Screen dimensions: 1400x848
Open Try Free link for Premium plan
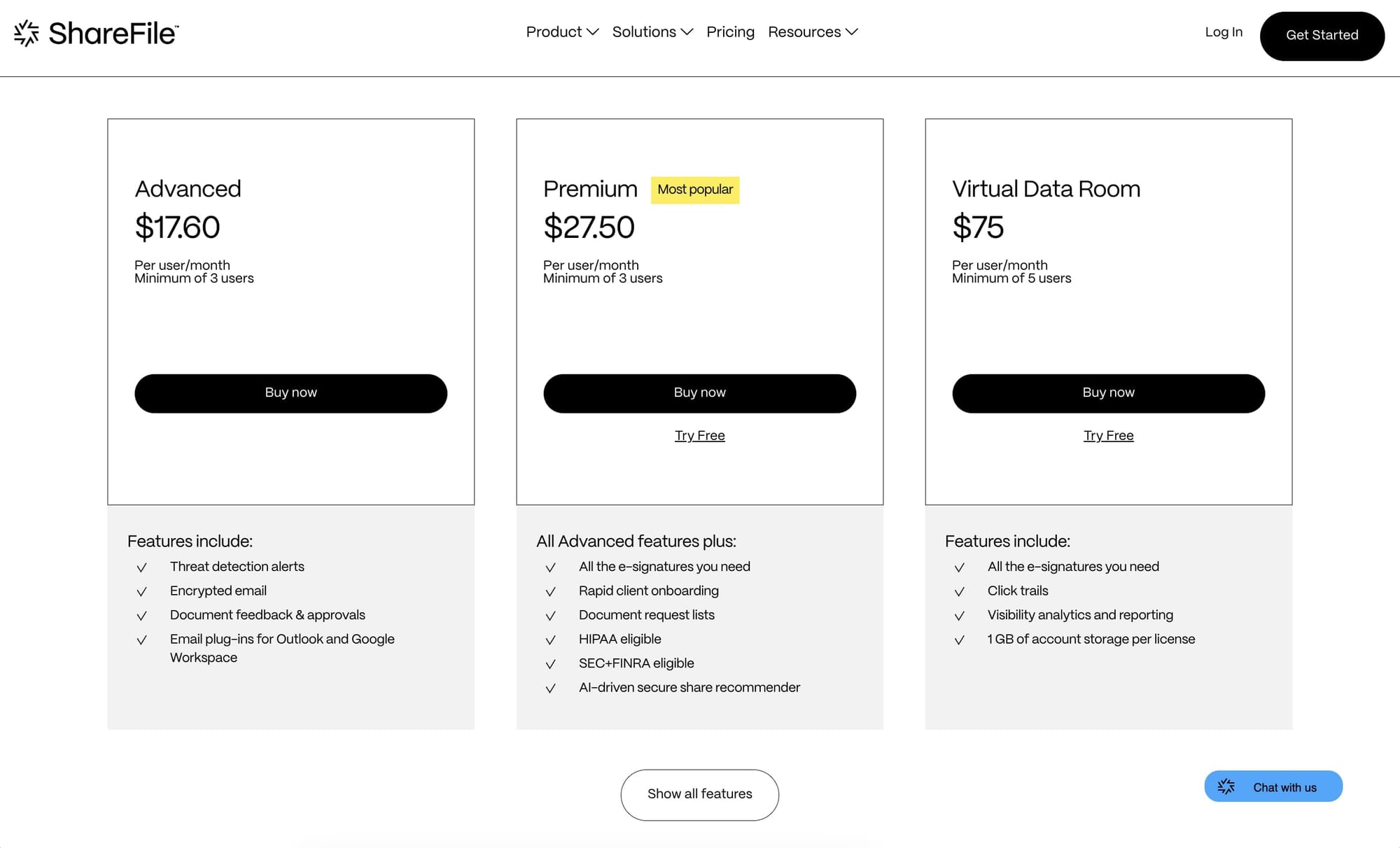(699, 435)
